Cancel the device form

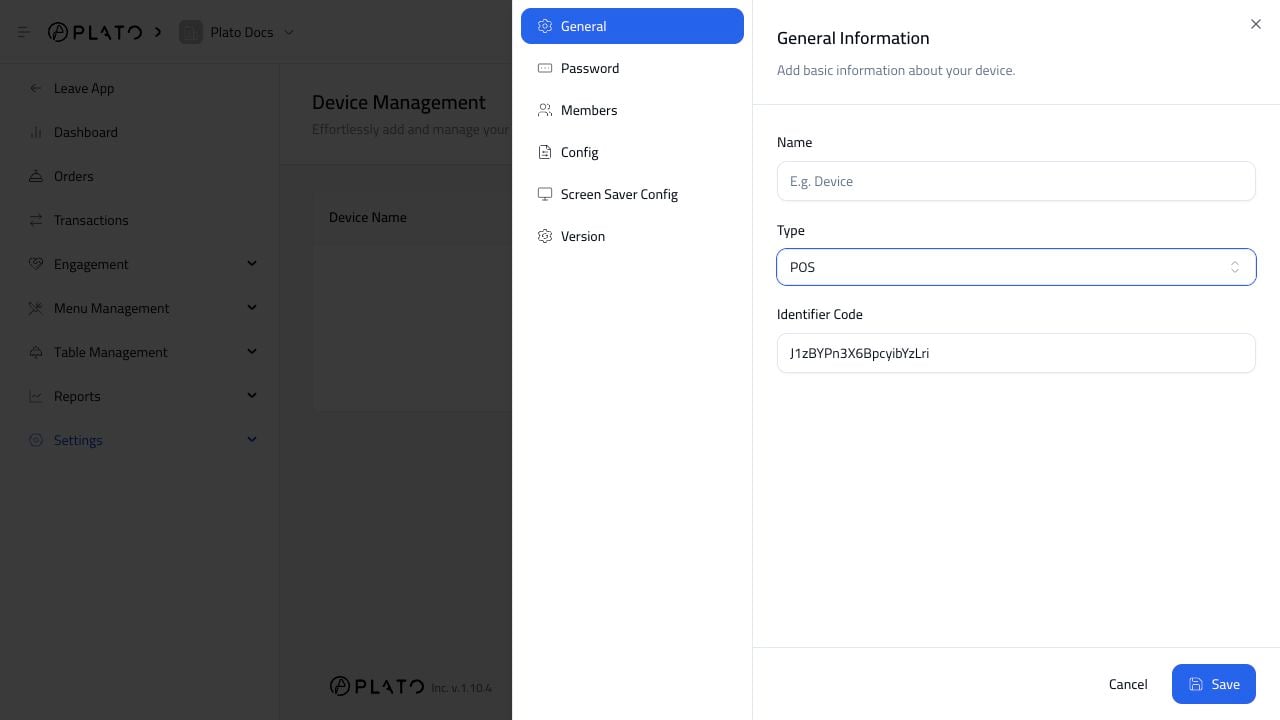[1128, 684]
